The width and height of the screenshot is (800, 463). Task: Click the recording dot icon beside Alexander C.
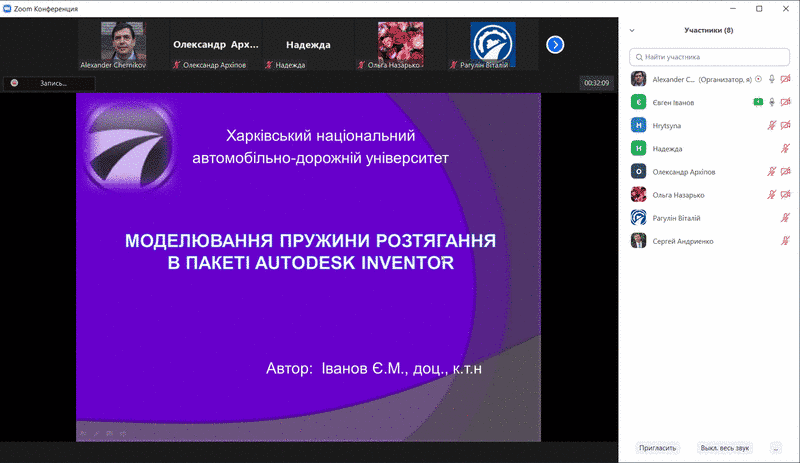pyautogui.click(x=758, y=79)
